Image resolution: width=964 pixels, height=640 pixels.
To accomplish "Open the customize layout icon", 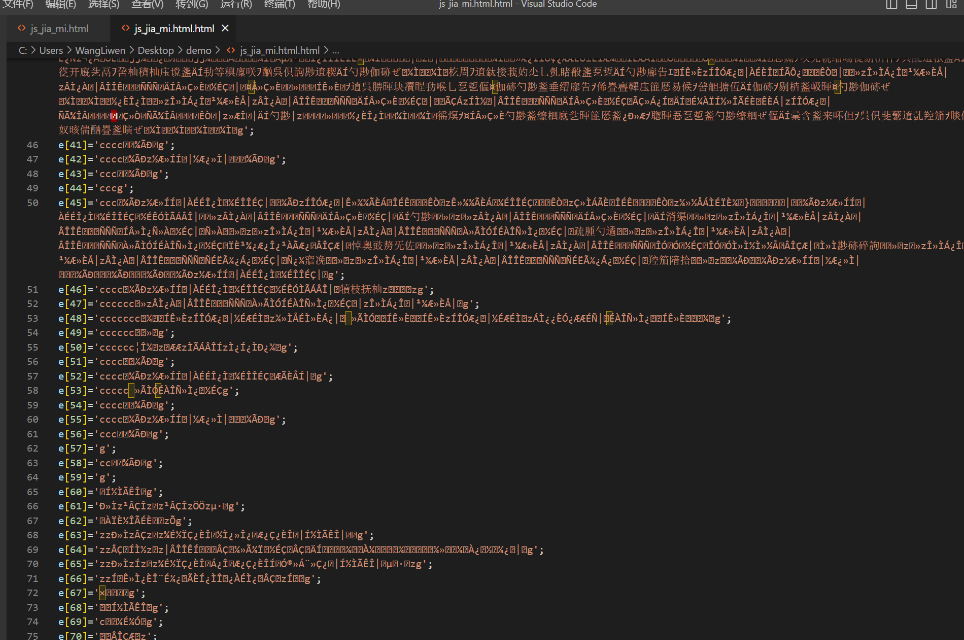I will (x=951, y=4).
